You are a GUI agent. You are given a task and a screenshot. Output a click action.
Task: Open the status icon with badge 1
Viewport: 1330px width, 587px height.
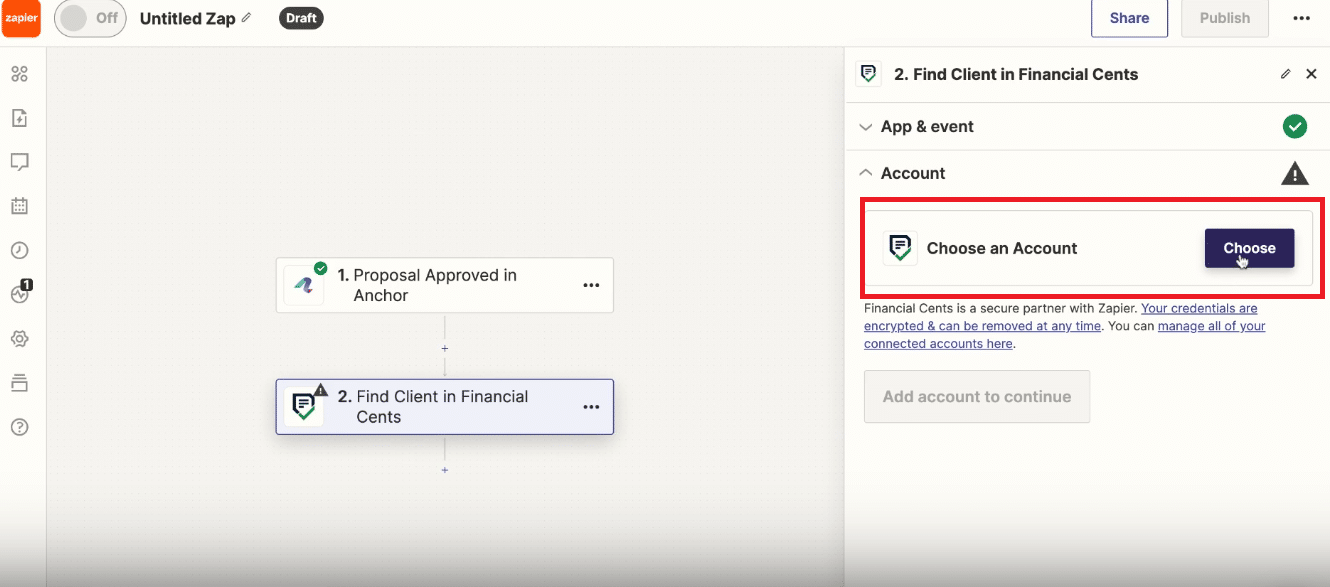[x=21, y=292]
